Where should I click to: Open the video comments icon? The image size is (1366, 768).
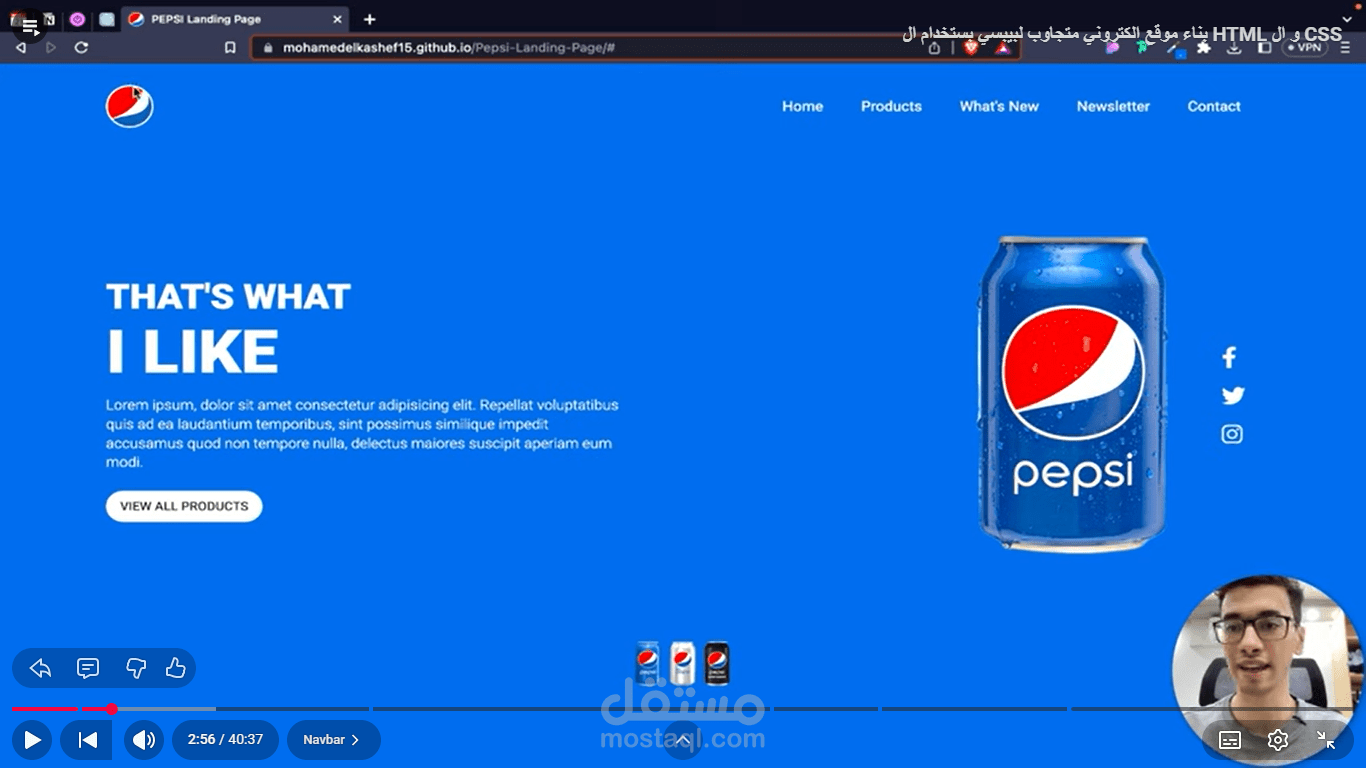[88, 668]
